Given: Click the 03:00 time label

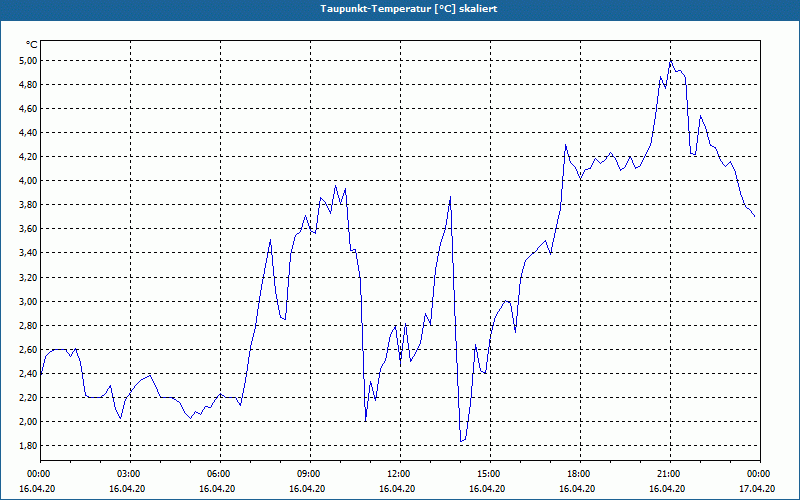Looking at the screenshot, I should tap(131, 474).
